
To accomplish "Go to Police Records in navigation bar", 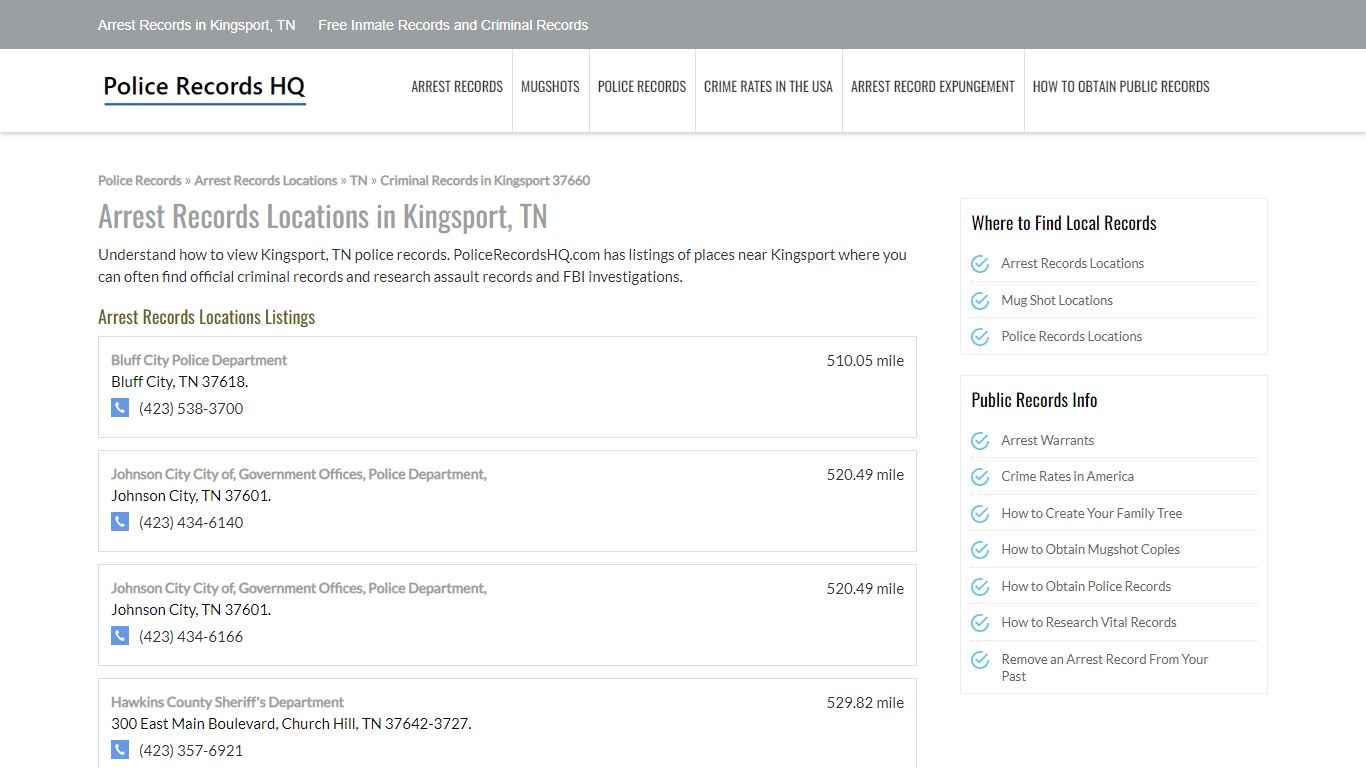I will tap(642, 87).
